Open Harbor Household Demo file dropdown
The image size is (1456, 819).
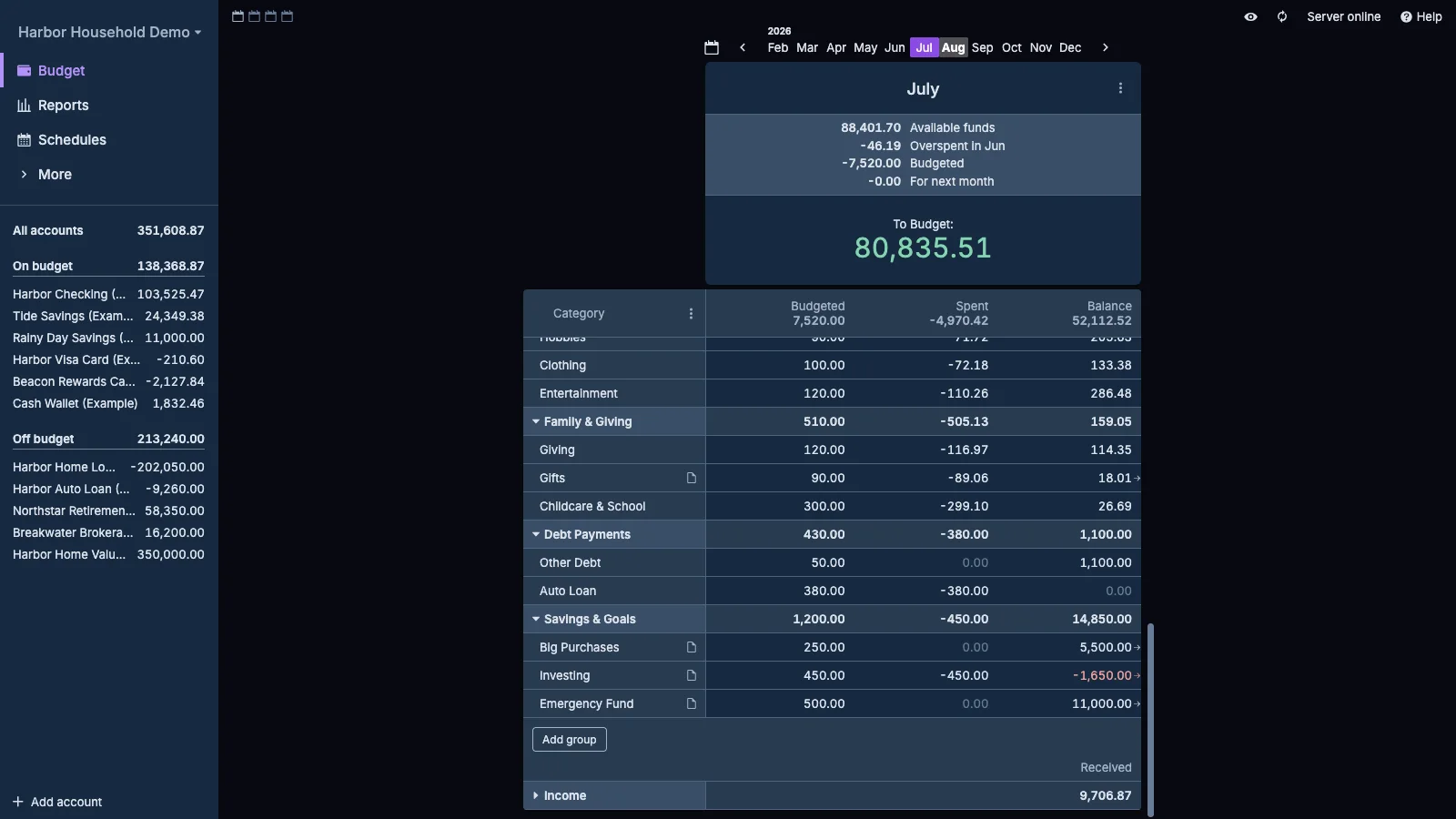(x=109, y=32)
